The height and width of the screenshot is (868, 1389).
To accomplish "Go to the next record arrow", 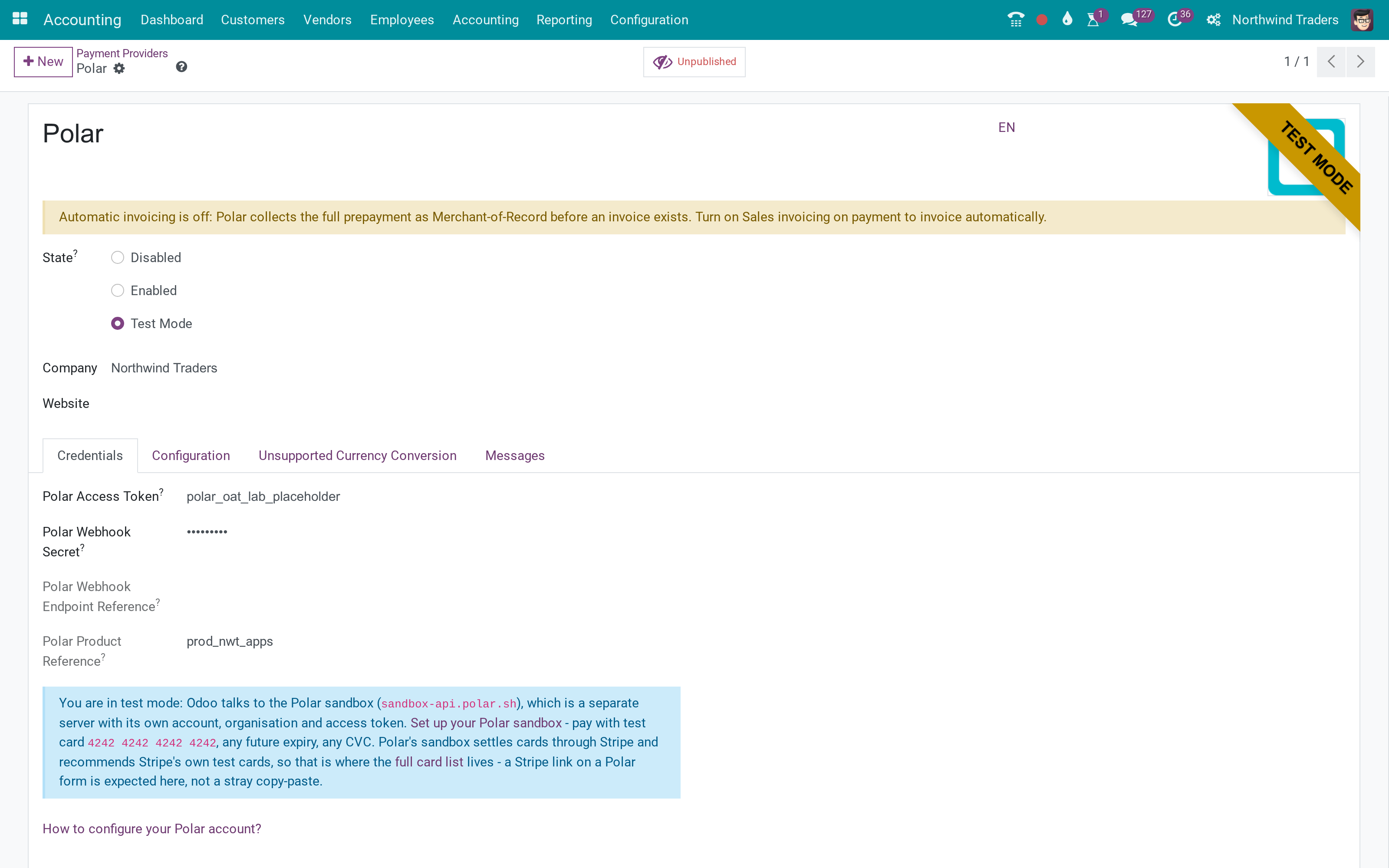I will [x=1360, y=62].
